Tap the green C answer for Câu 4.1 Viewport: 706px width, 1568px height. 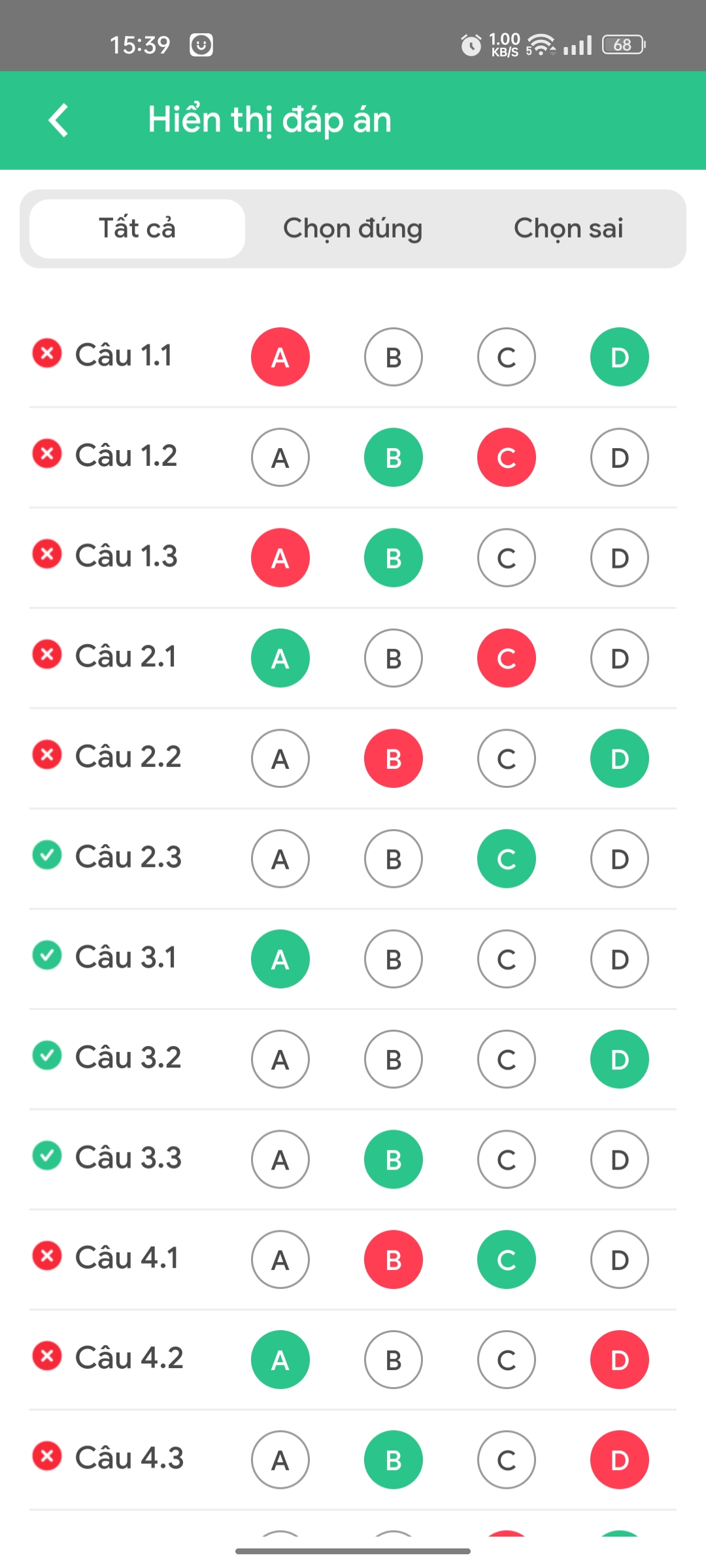point(507,1260)
